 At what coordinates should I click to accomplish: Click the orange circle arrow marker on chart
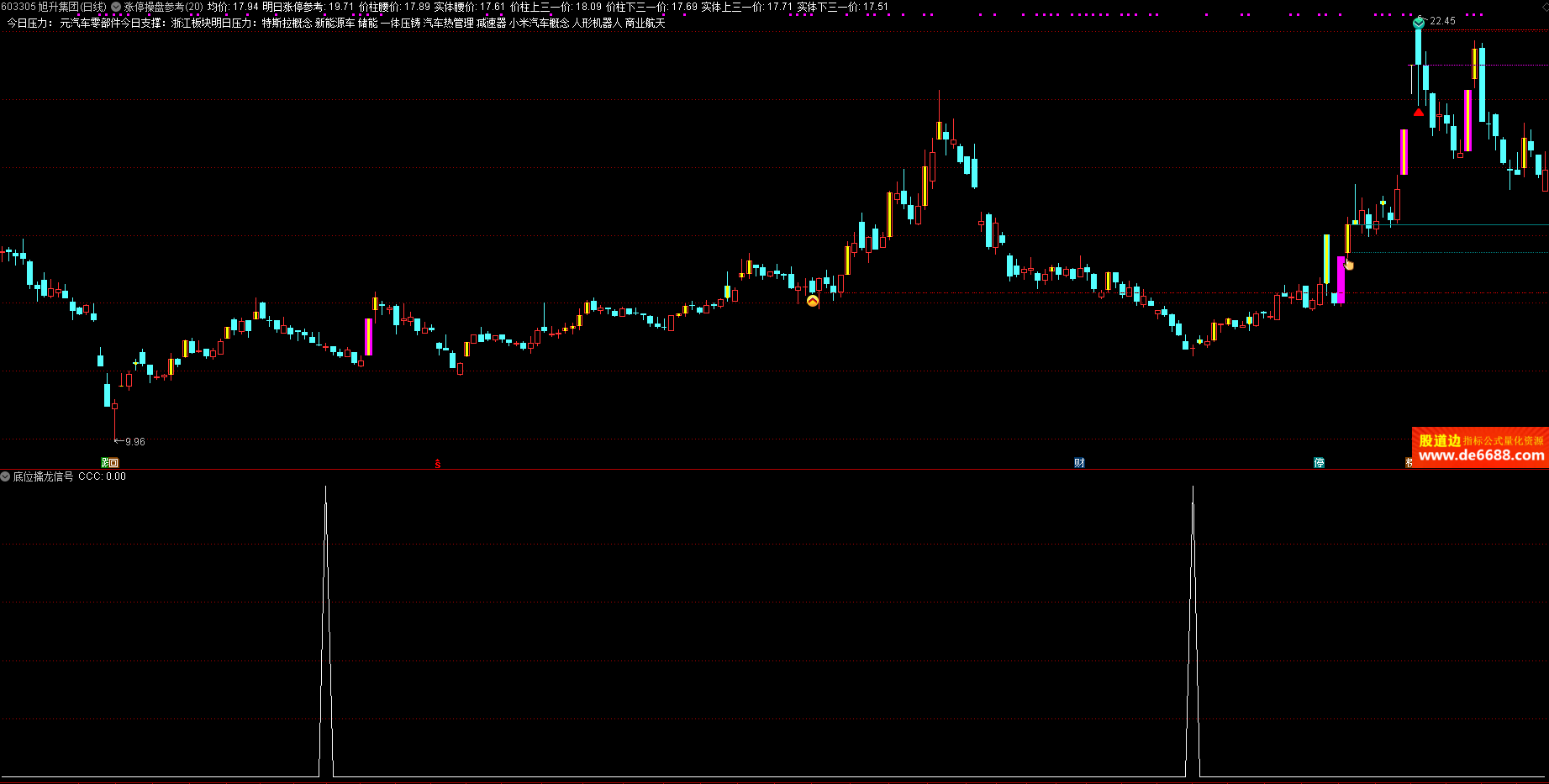[x=813, y=301]
